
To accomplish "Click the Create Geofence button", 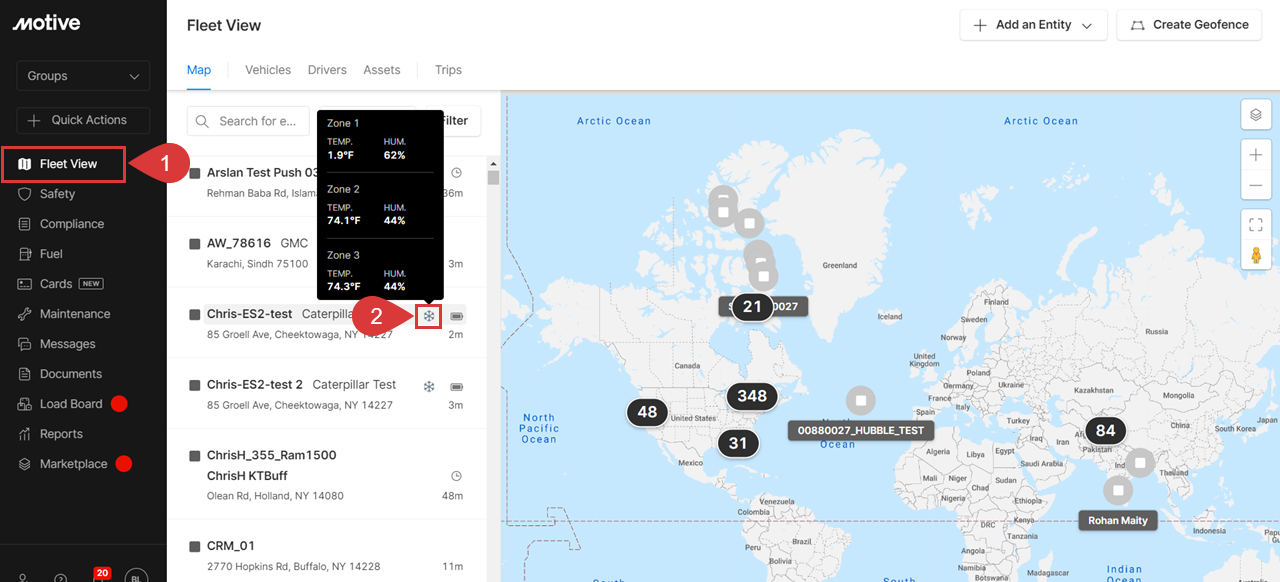I will coord(1189,25).
